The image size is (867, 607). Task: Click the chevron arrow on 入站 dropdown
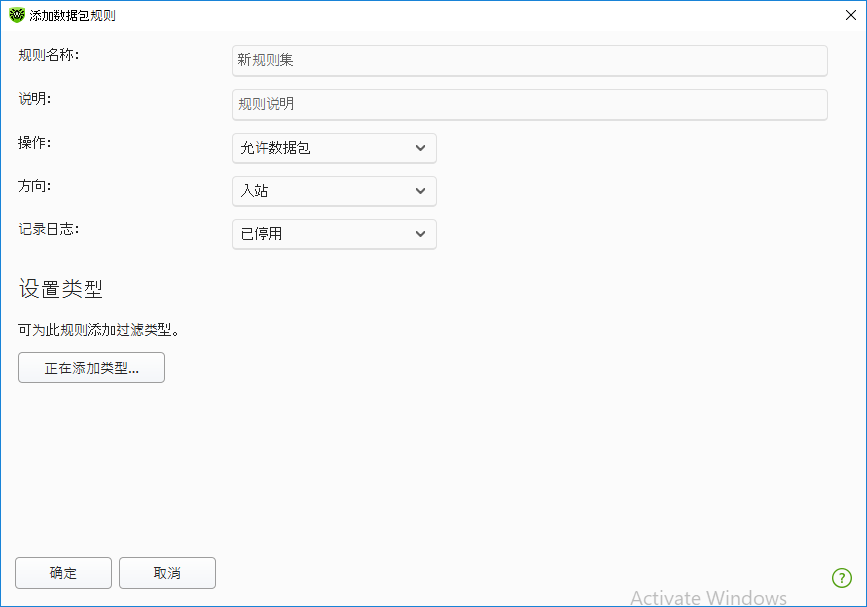(x=420, y=191)
